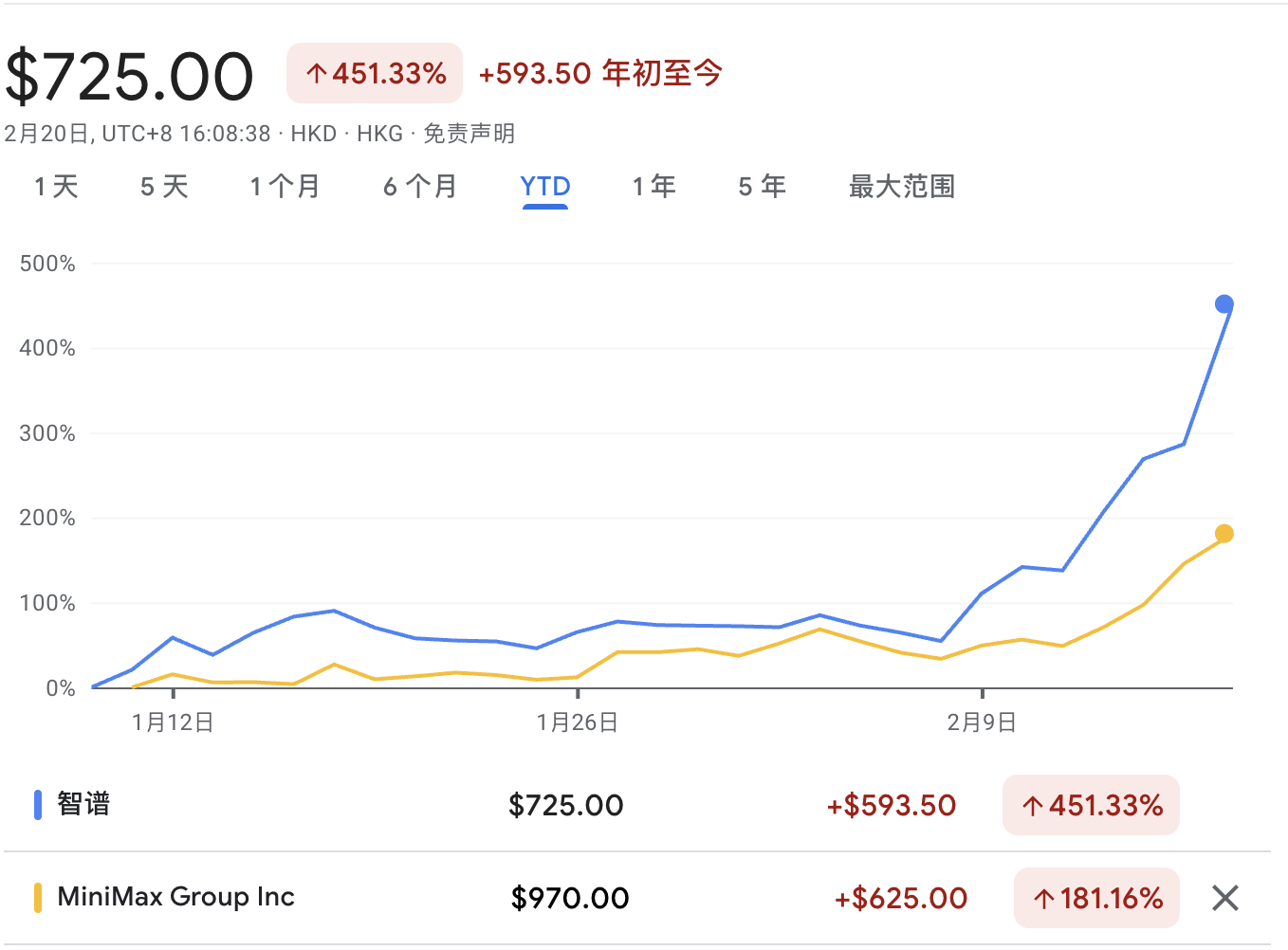Open the 1个月 performance view
1288x950 pixels.
(285, 187)
